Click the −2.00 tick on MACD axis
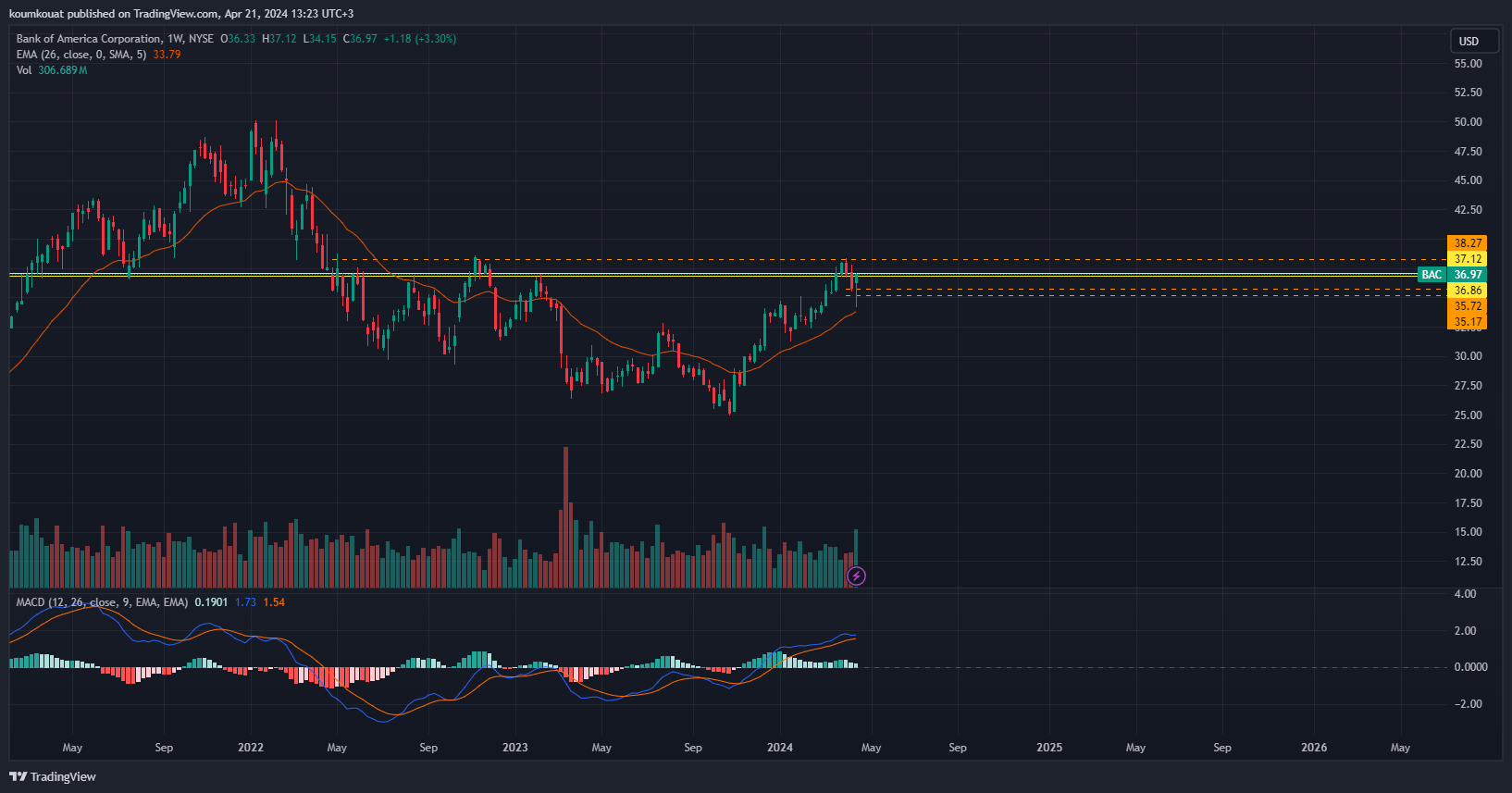This screenshot has height=793, width=1512. coord(1468,704)
